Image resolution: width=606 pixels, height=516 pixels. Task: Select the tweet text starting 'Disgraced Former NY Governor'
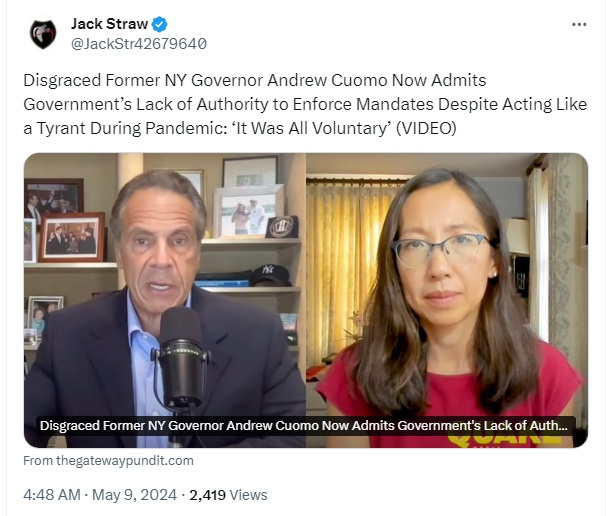pyautogui.click(x=305, y=104)
